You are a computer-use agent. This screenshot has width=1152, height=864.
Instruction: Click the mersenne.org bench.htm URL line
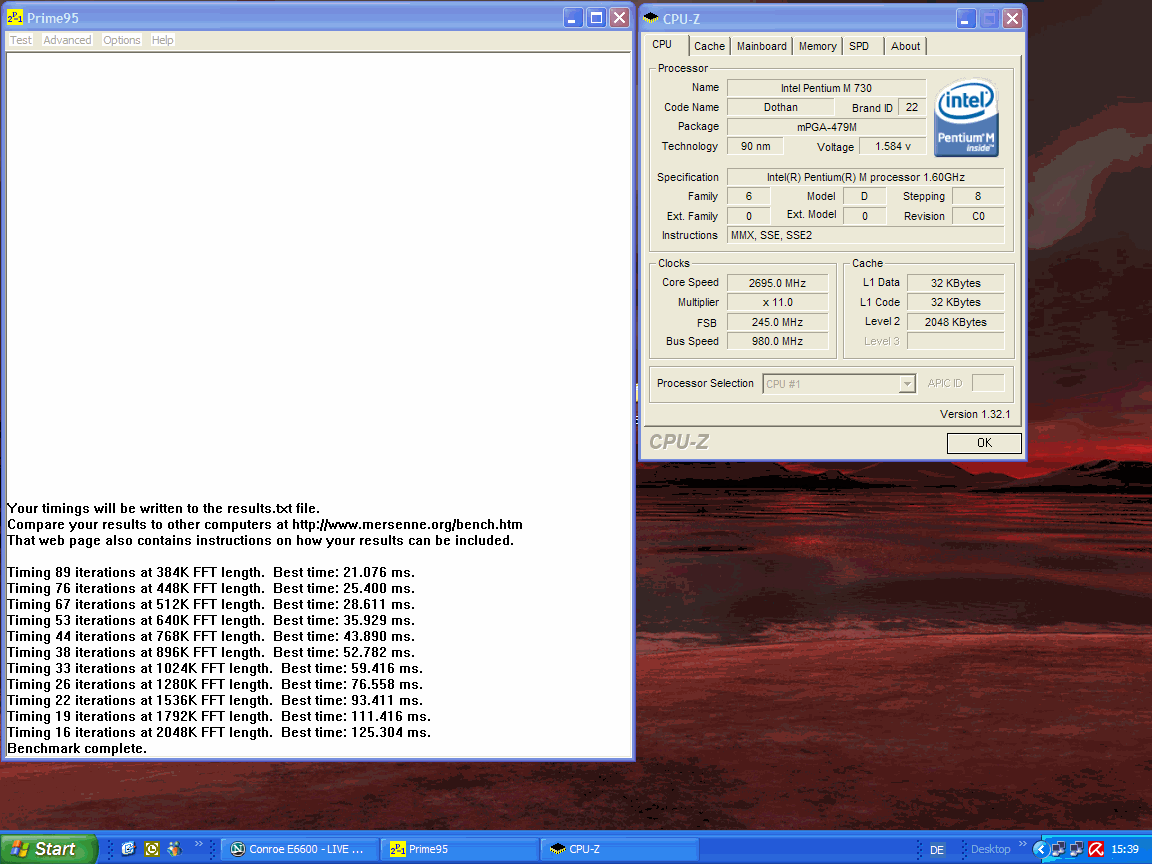point(264,525)
